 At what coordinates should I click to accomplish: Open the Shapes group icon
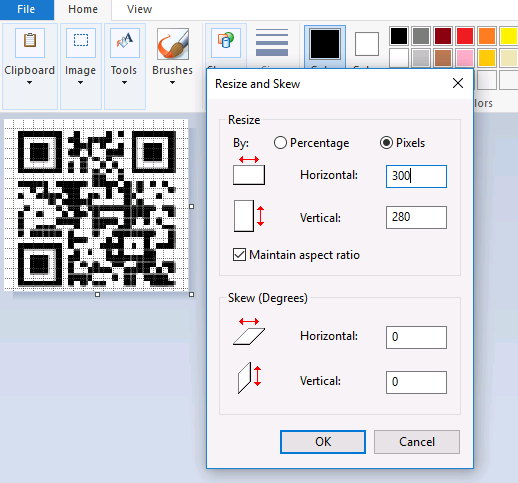[226, 43]
